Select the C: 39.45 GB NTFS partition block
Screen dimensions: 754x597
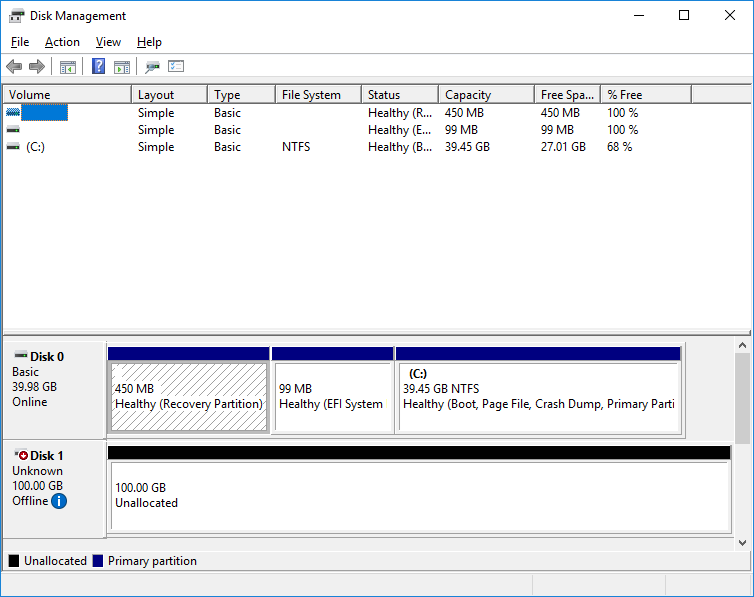[x=538, y=390]
